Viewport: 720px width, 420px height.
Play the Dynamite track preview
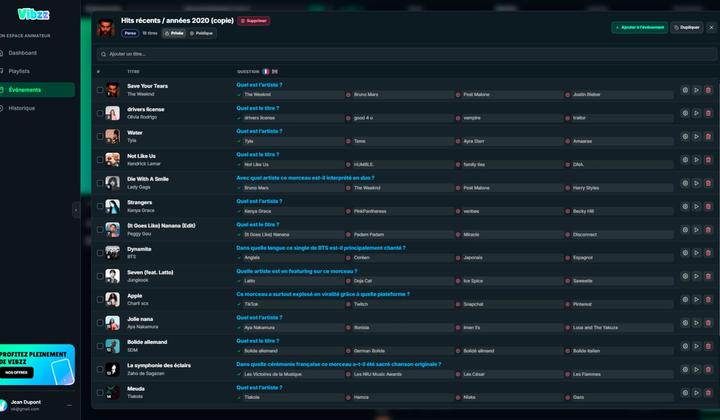(x=696, y=253)
